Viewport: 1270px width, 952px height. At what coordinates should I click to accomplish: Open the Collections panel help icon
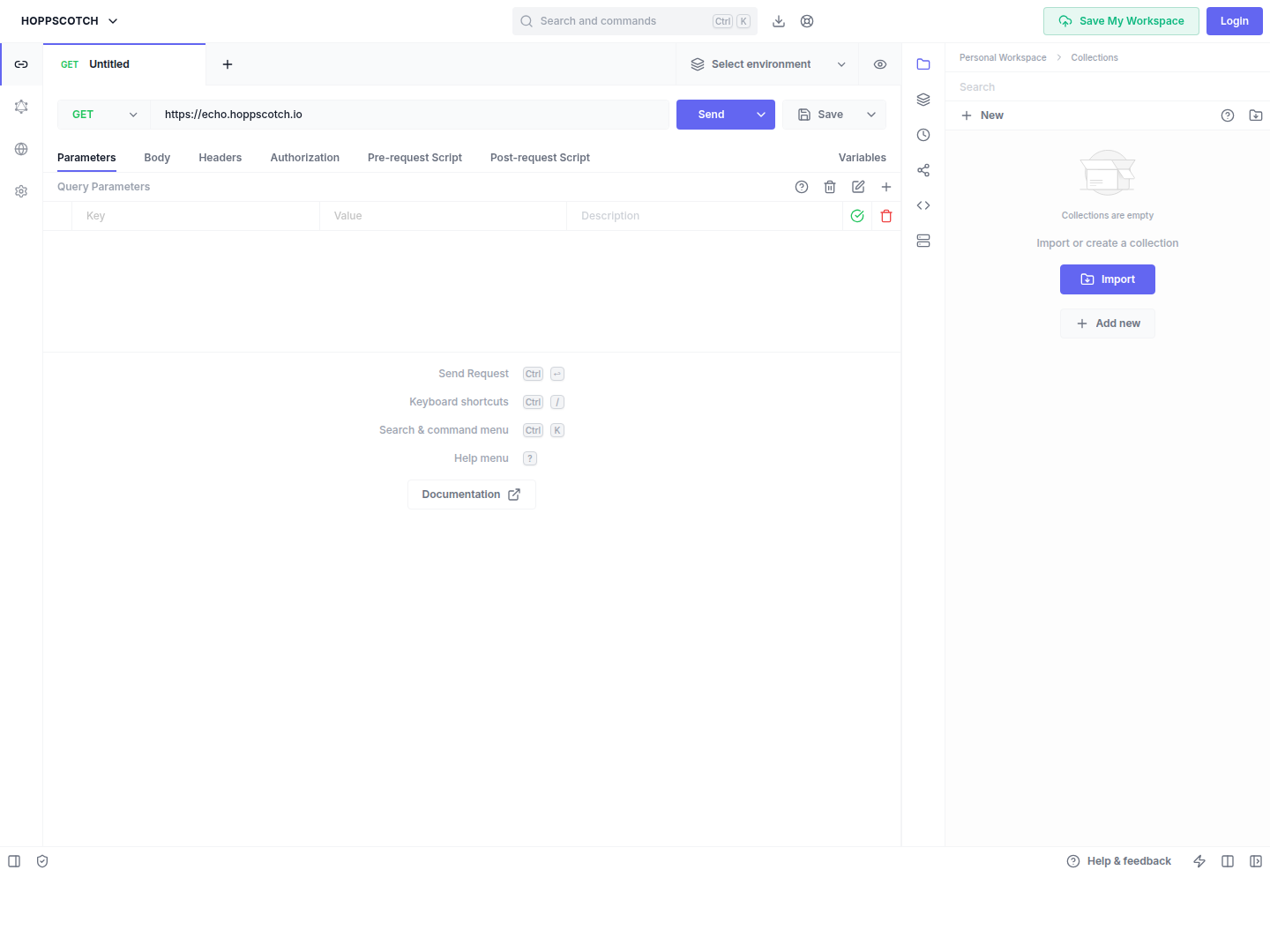(1228, 115)
